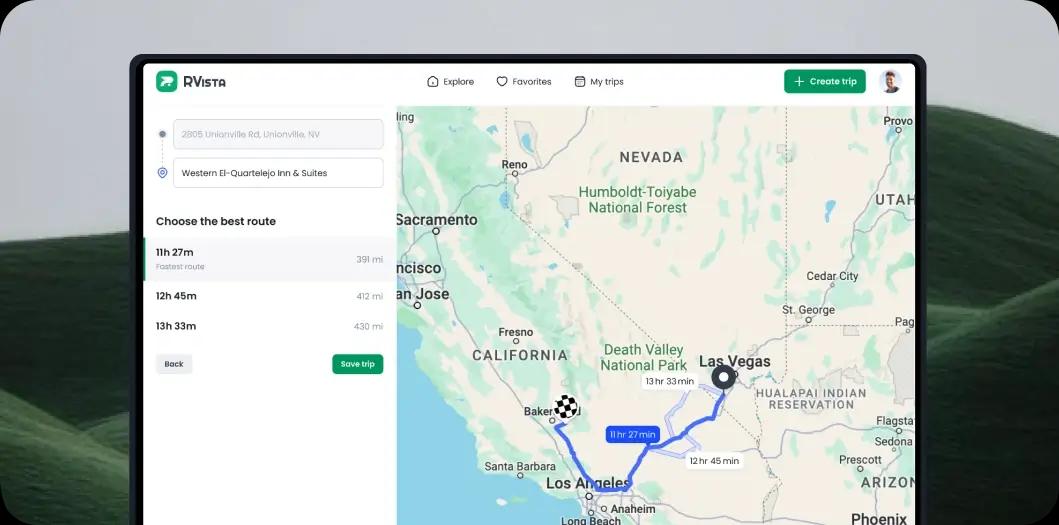Image resolution: width=1059 pixels, height=525 pixels.
Task: Click the RVista logo icon
Action: point(166,82)
